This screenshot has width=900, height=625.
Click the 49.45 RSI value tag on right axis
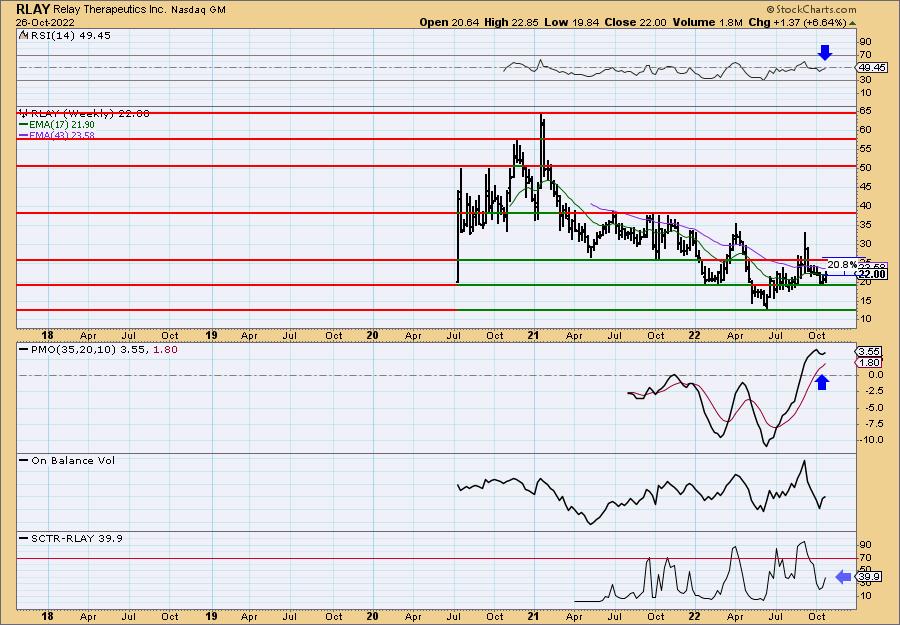[x=870, y=67]
